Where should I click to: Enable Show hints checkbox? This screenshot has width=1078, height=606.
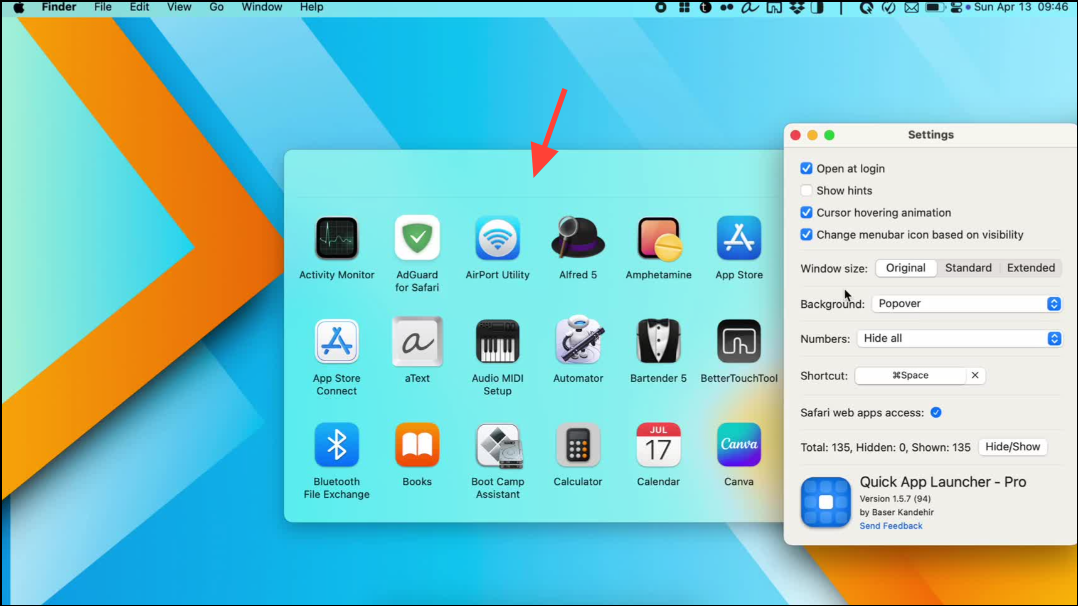(x=806, y=191)
